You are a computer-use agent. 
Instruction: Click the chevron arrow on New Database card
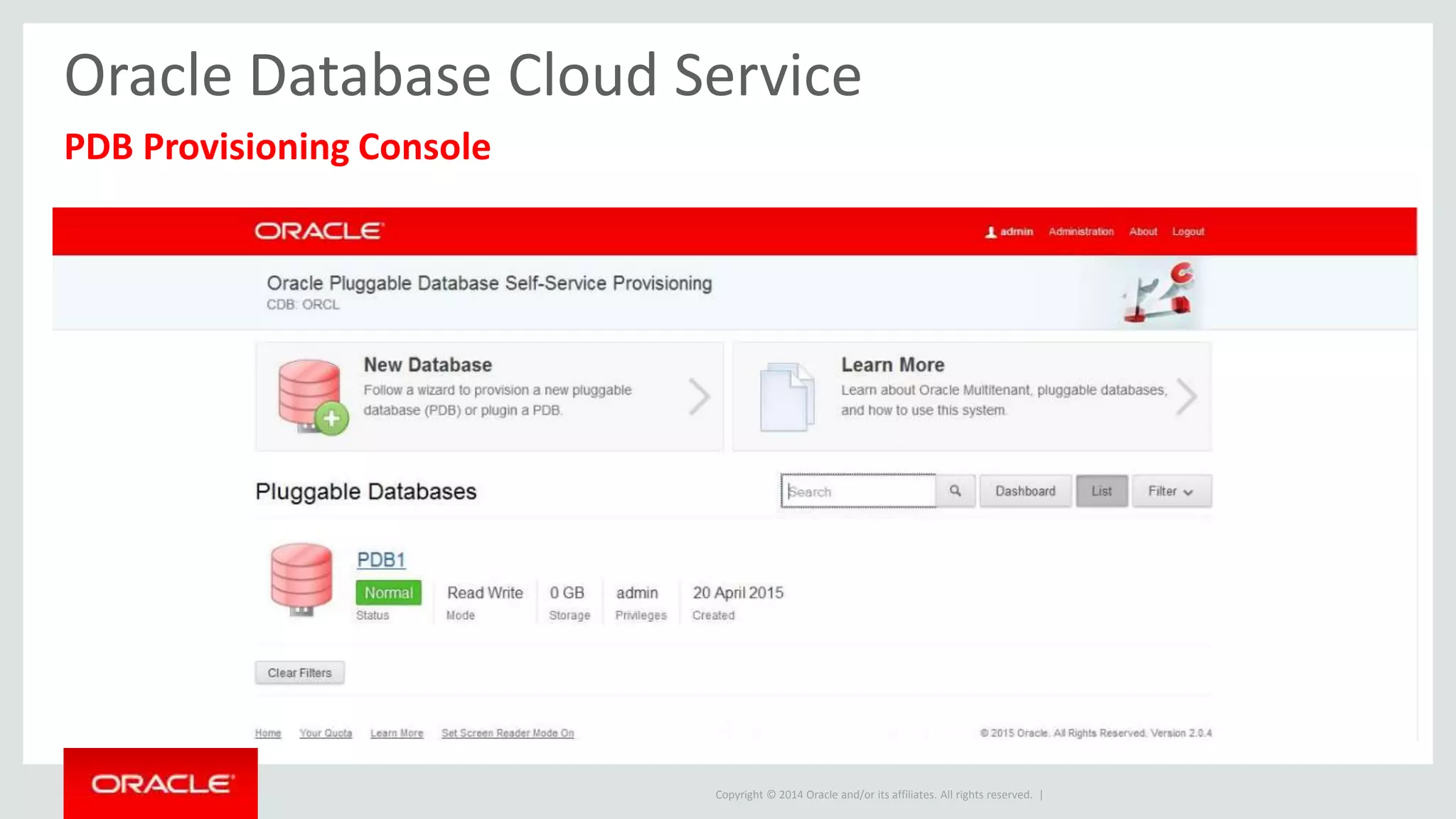click(700, 396)
